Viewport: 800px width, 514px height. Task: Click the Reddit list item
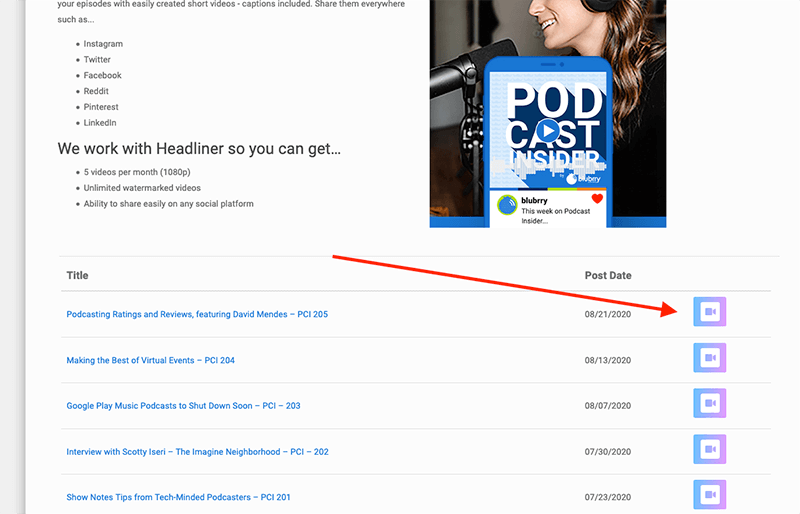(96, 91)
